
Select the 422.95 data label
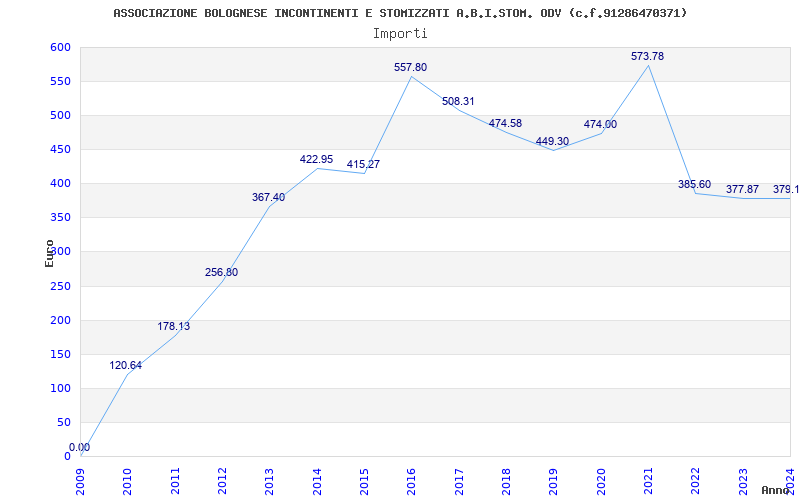tap(316, 159)
